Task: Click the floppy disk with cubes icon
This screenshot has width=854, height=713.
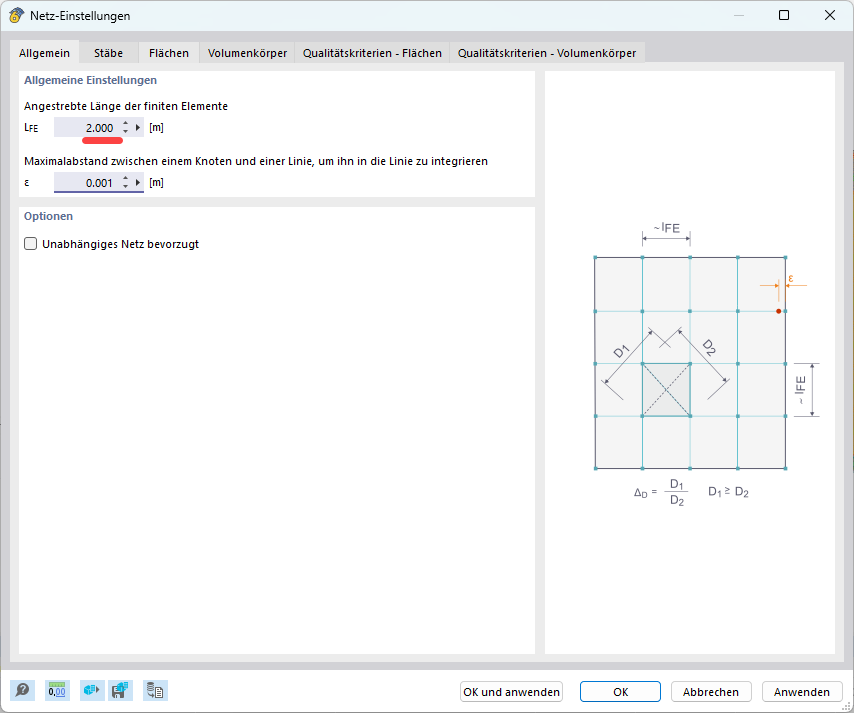Action: [120, 690]
